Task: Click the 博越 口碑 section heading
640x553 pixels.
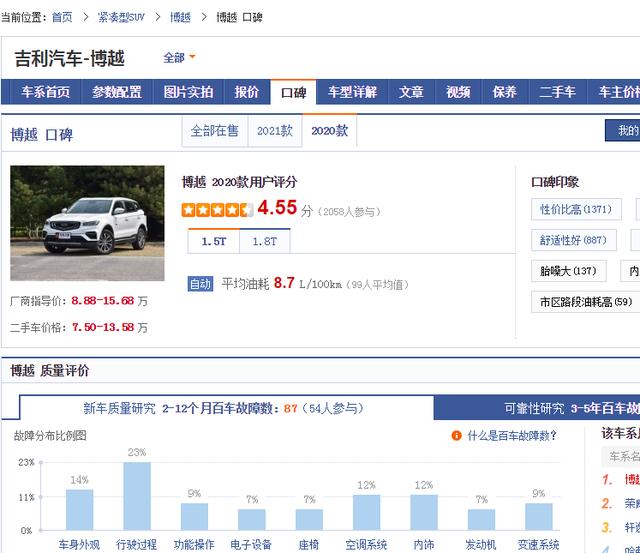Action: (x=42, y=134)
